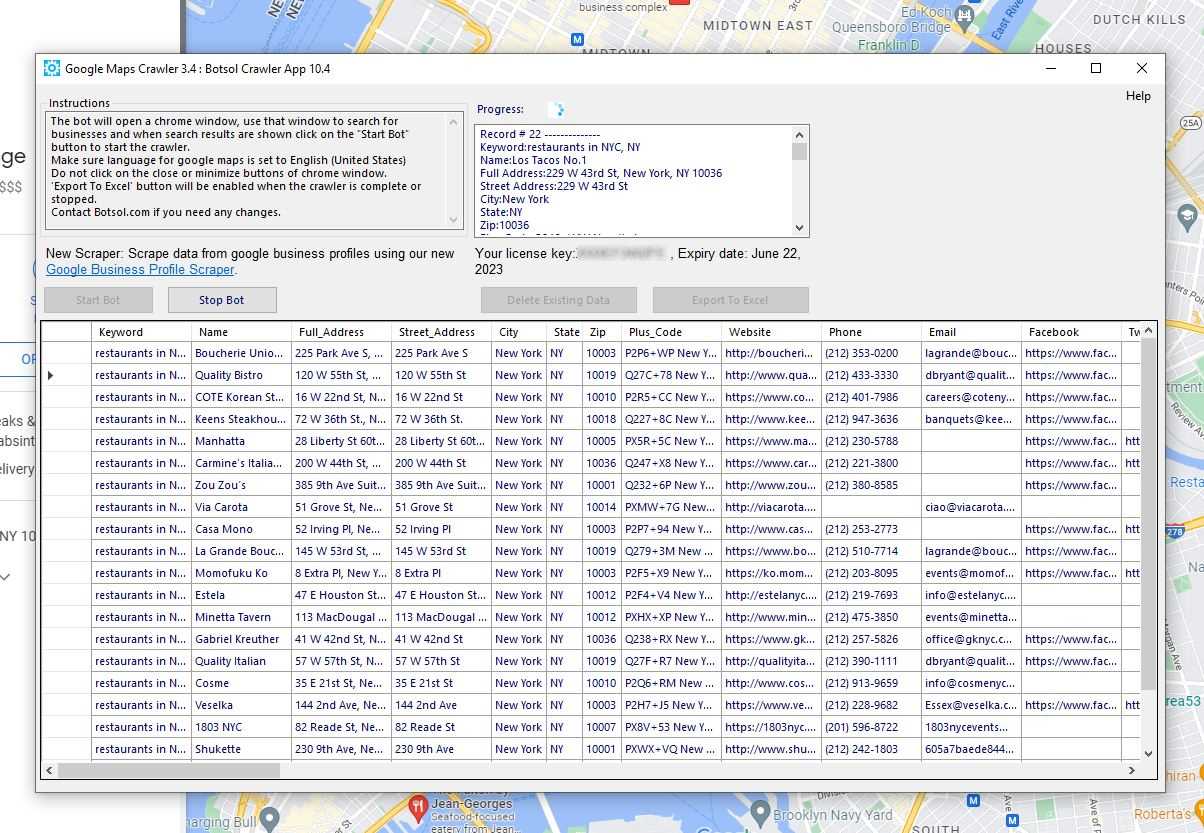Select the 'Veselka' name cell

coord(242,705)
